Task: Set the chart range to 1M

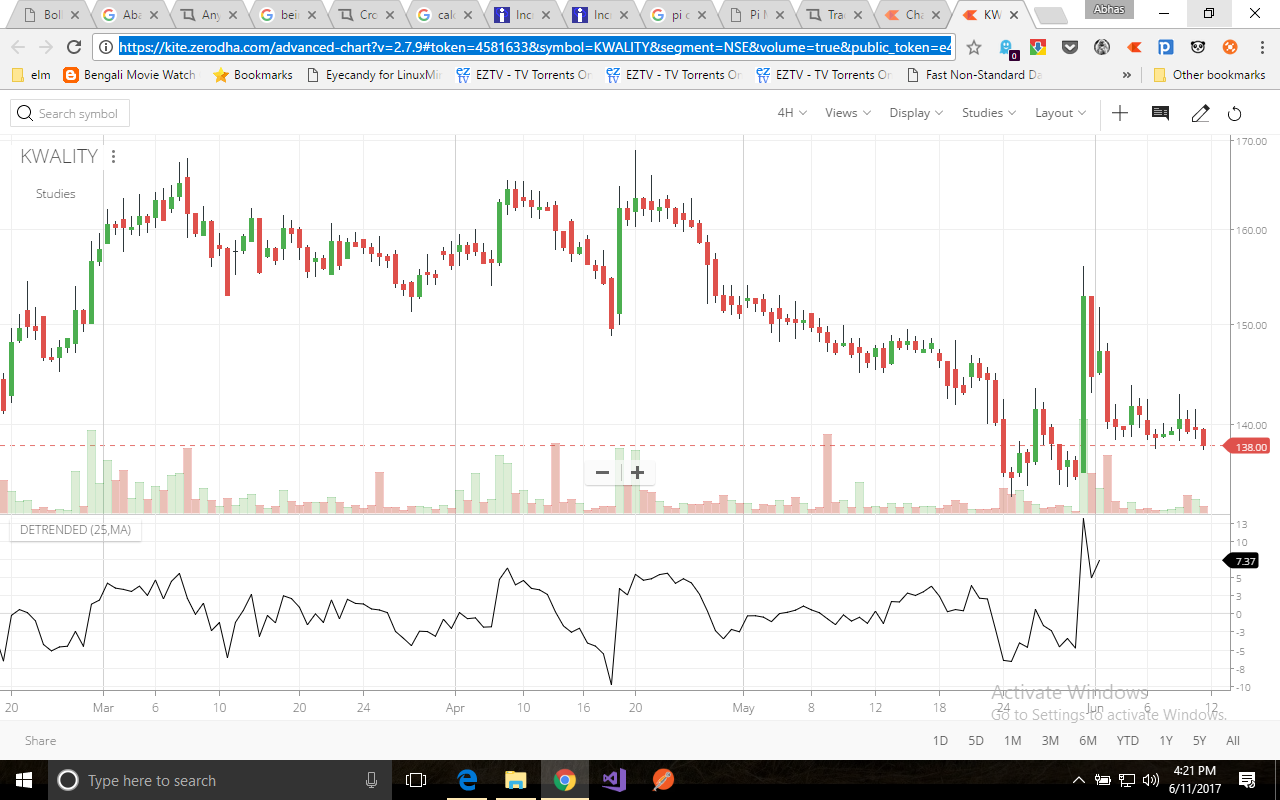Action: (x=1013, y=741)
